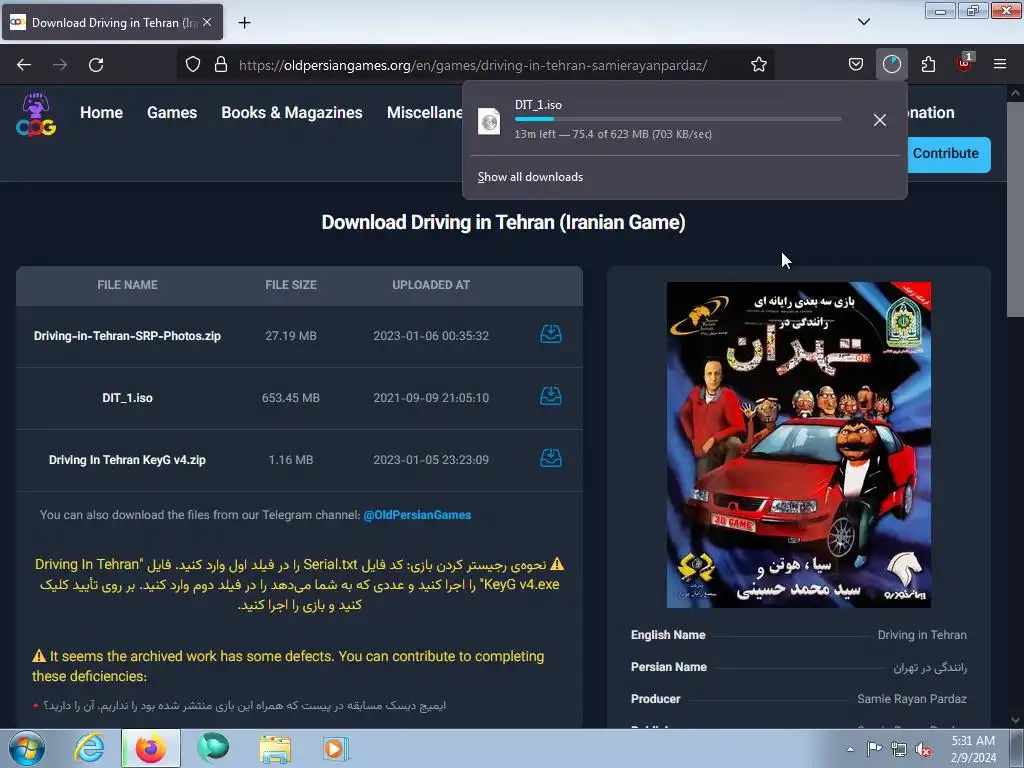Open Windows Explorer folder from taskbar
The height and width of the screenshot is (768, 1024).
tap(275, 748)
